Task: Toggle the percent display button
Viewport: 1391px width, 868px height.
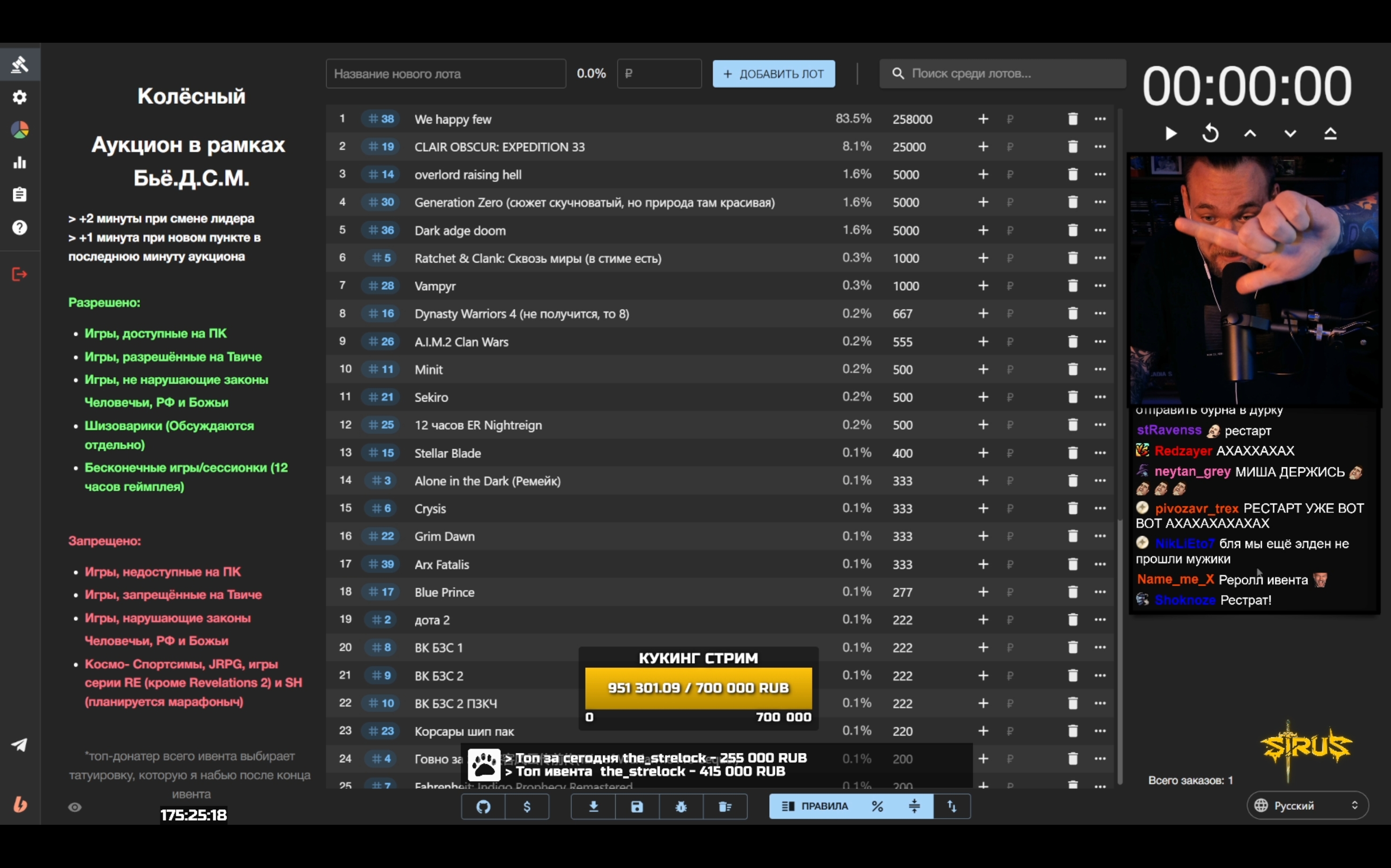Action: coord(877,806)
